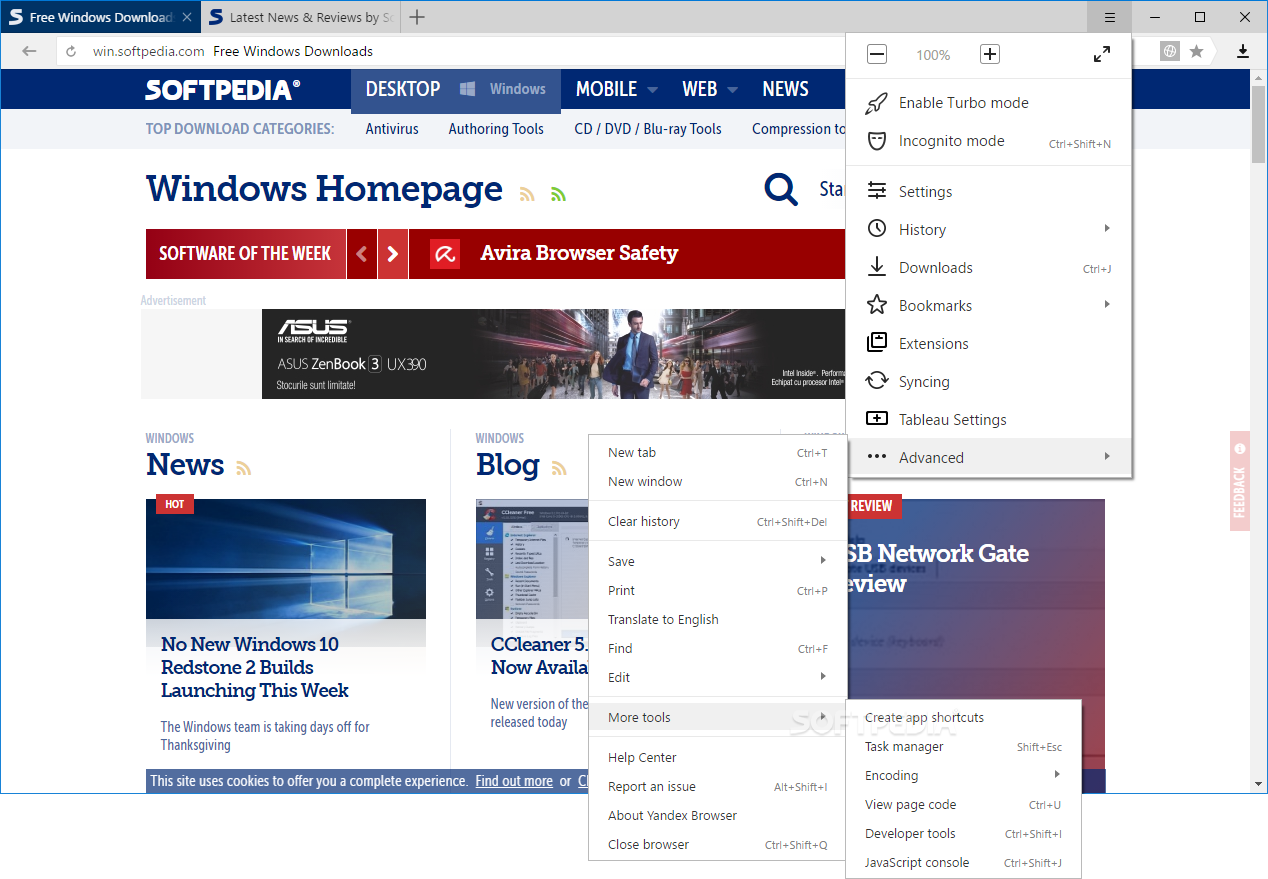
Task: Click the three-dot Advanced icon
Action: pyautogui.click(x=877, y=457)
